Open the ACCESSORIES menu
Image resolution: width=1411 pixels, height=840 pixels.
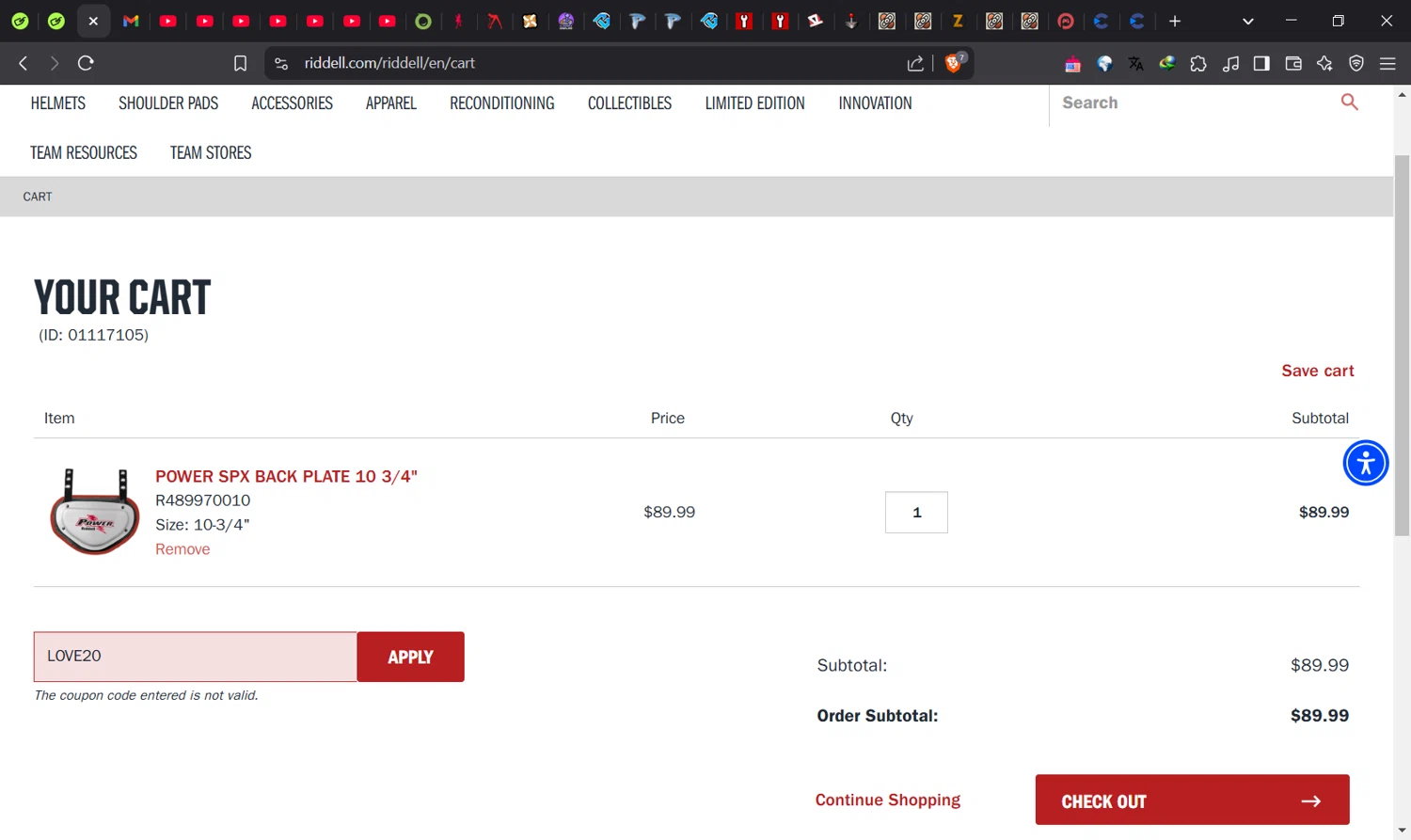292,103
